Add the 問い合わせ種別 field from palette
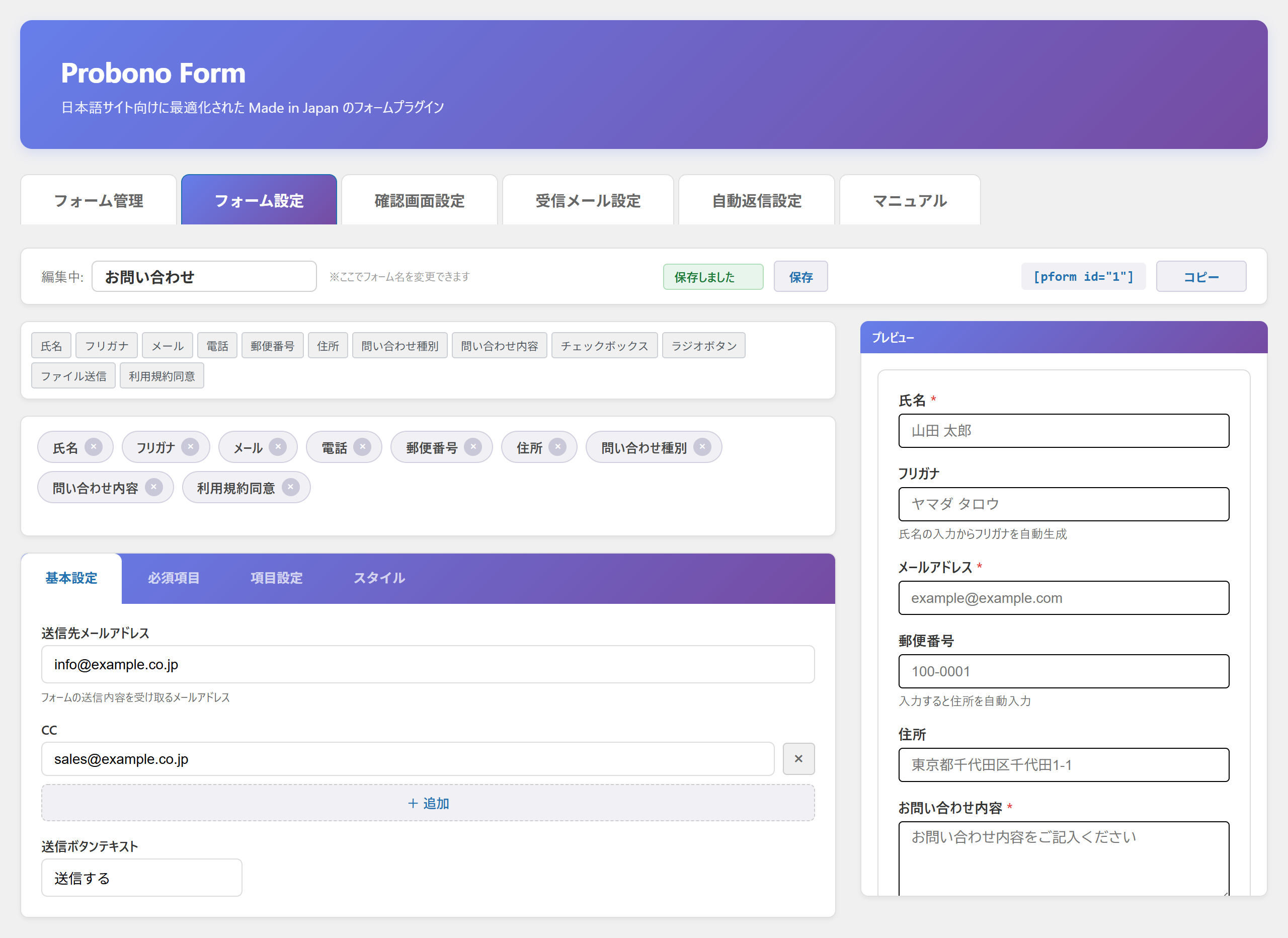 (x=400, y=345)
